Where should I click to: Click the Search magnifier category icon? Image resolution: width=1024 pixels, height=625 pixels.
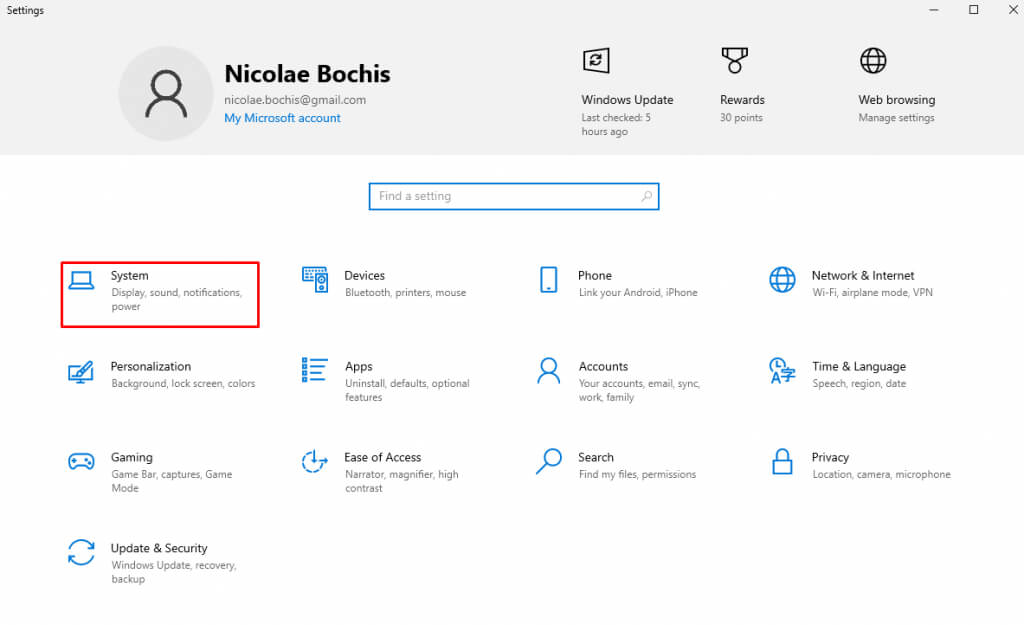[x=548, y=462]
